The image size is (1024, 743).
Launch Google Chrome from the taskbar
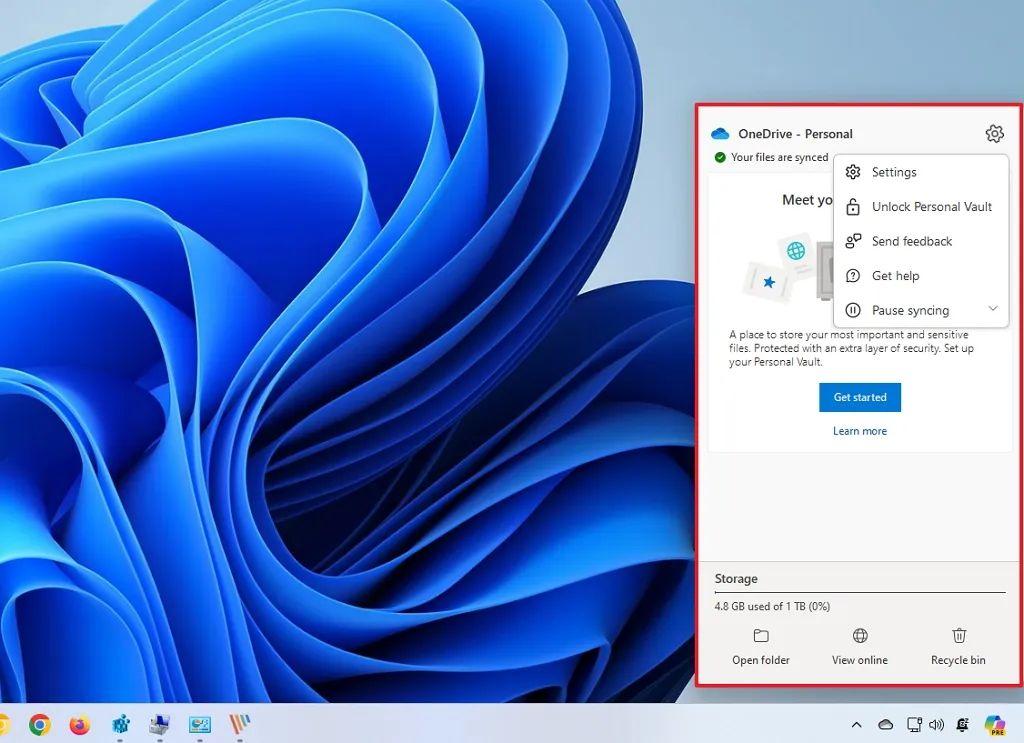click(40, 725)
